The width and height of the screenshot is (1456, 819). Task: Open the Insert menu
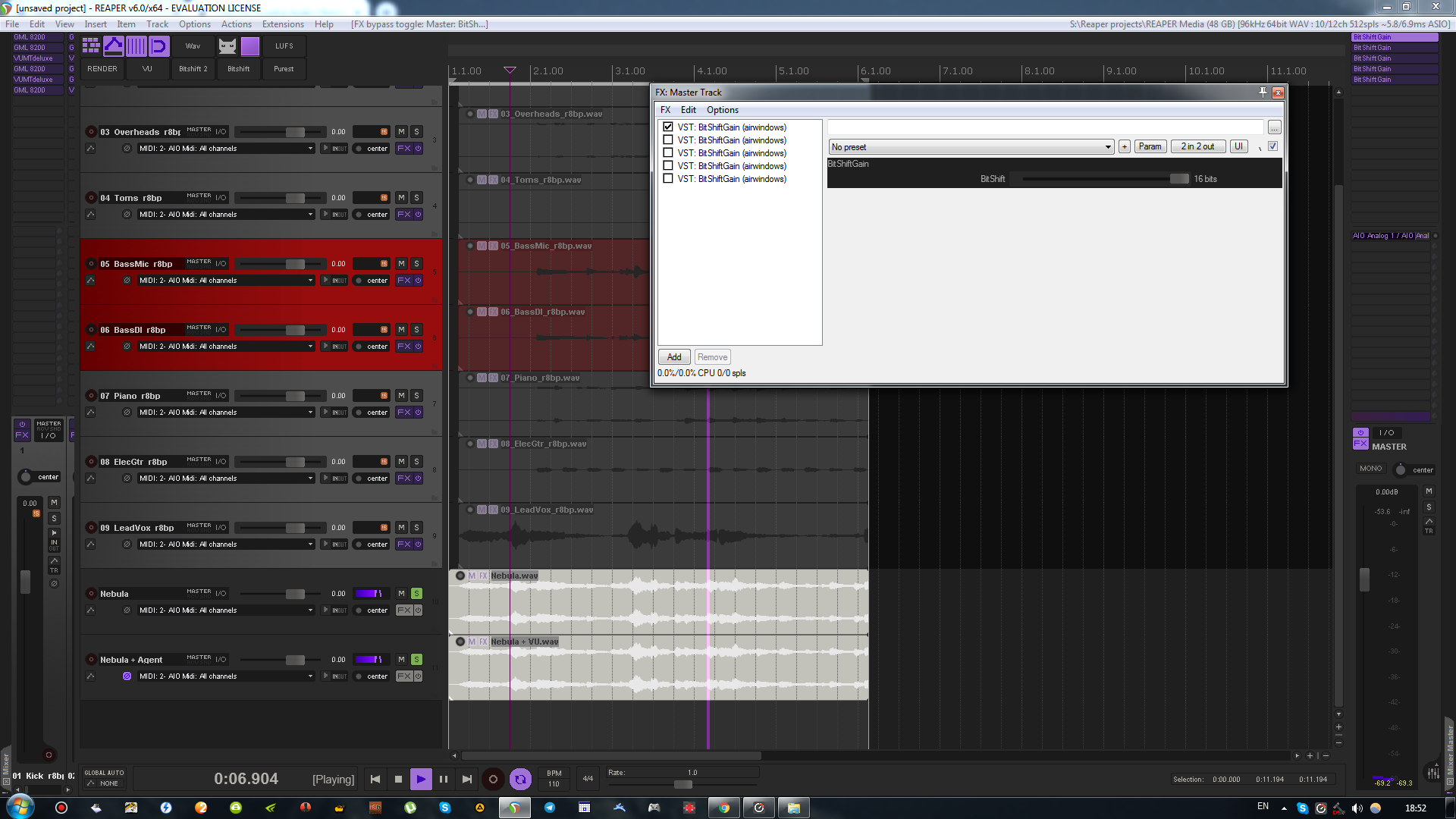(96, 24)
